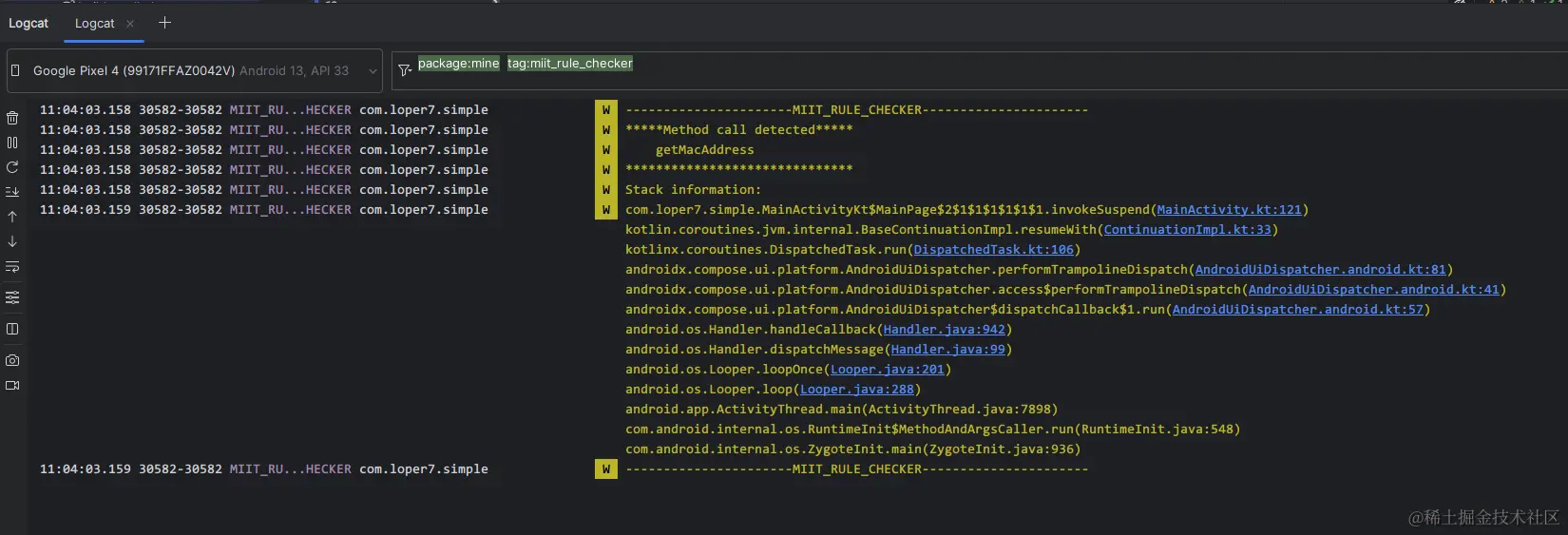Click the ZygoteInit.main stack line
Viewport: 1568px width, 535px height.
pos(852,449)
